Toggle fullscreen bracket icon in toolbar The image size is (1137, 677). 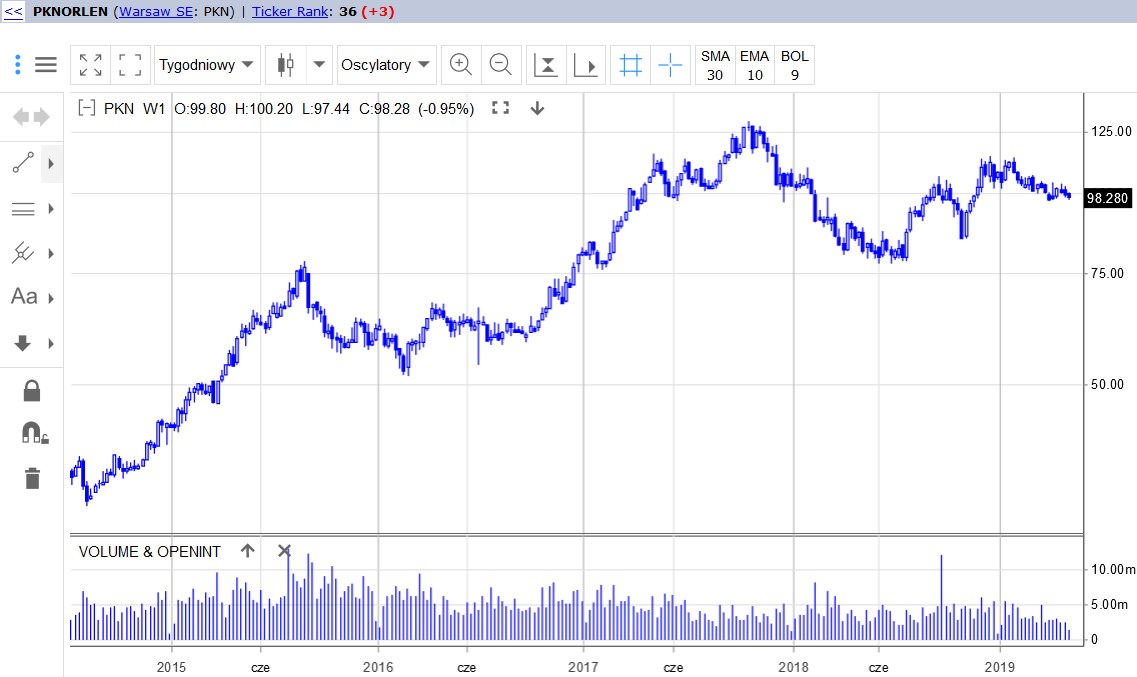pyautogui.click(x=131, y=65)
